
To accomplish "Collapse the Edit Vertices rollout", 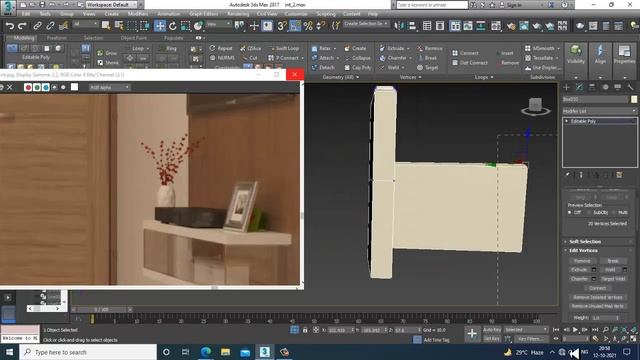I will tap(583, 251).
